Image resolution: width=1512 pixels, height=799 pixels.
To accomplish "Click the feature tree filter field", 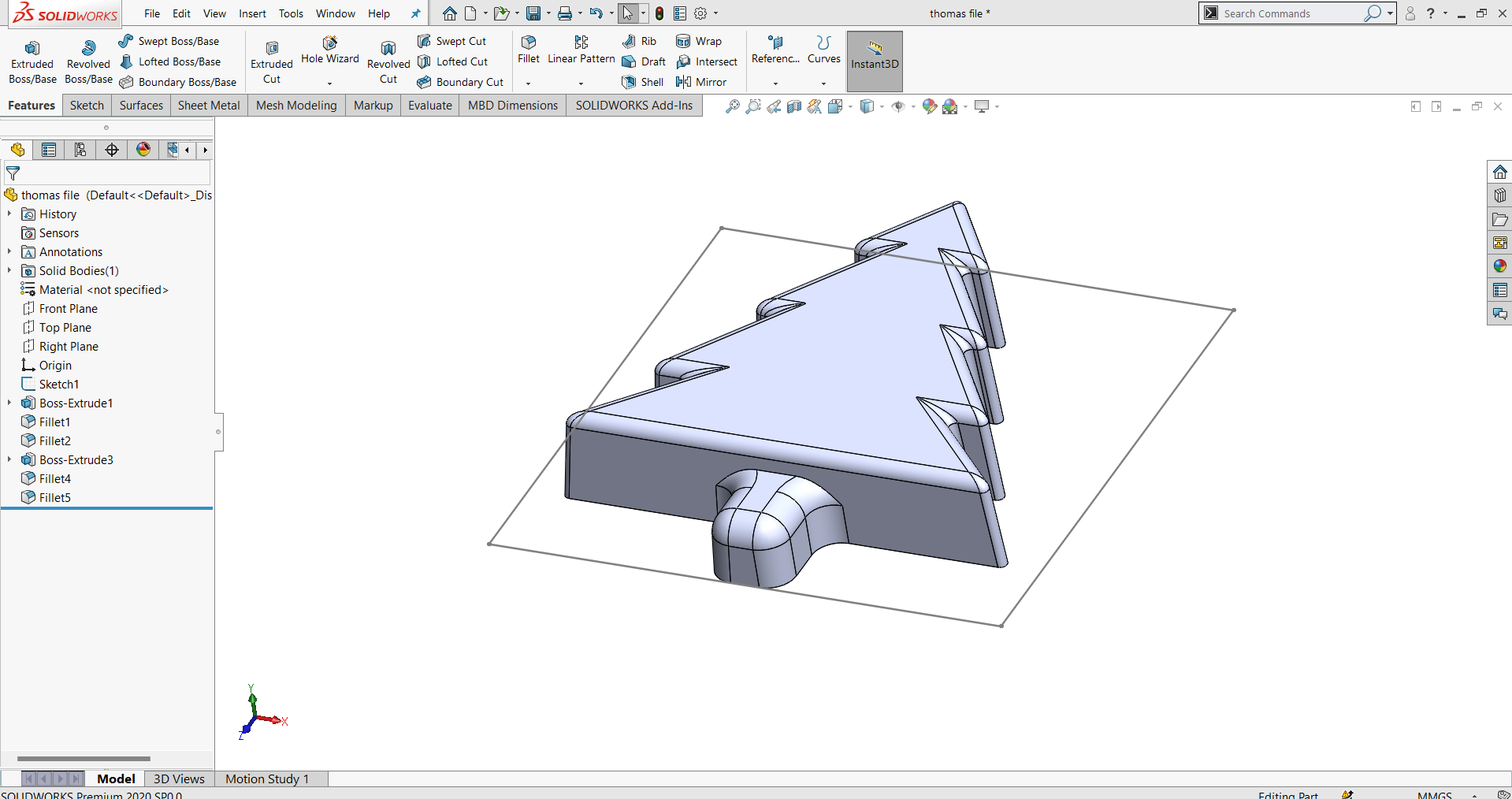I will (107, 173).
